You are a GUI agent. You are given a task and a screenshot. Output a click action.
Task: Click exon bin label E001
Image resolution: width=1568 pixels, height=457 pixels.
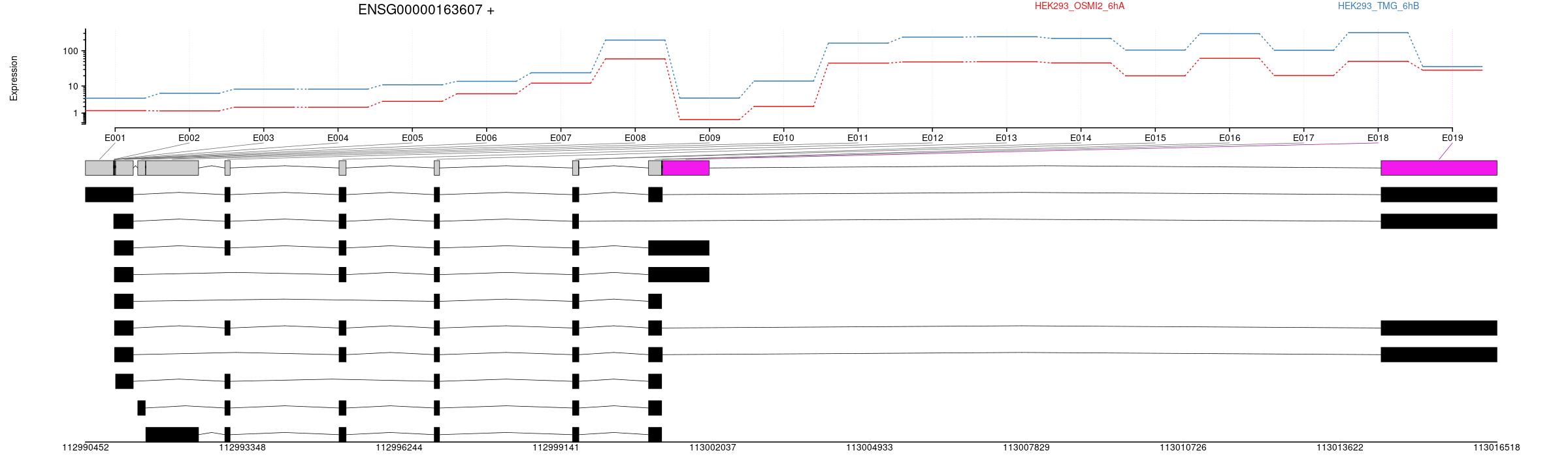pyautogui.click(x=115, y=138)
